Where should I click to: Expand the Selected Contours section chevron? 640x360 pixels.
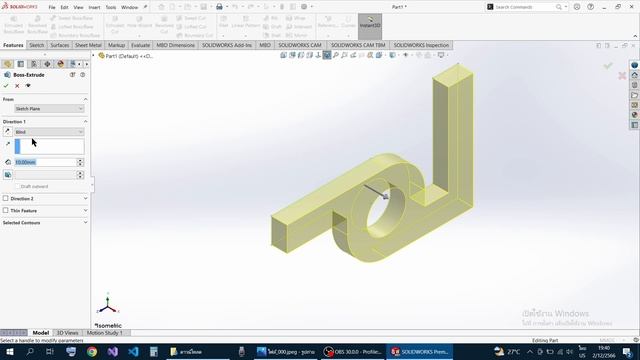[x=85, y=222]
